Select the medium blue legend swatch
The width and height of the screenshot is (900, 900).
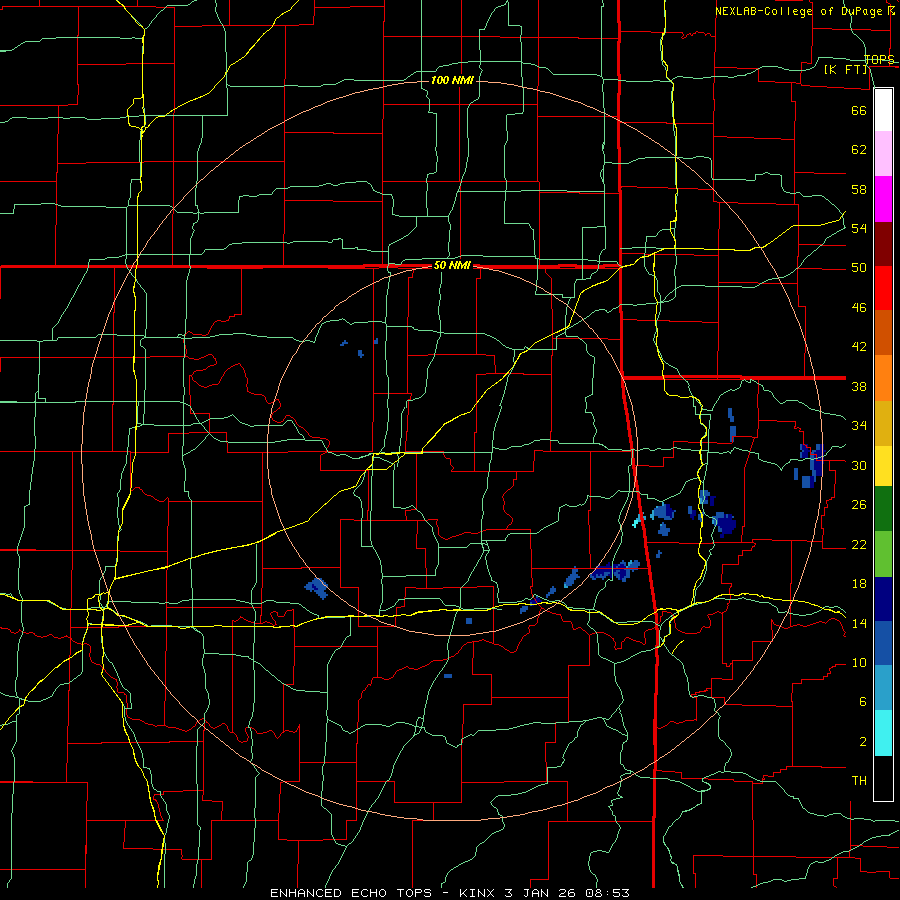(x=883, y=643)
